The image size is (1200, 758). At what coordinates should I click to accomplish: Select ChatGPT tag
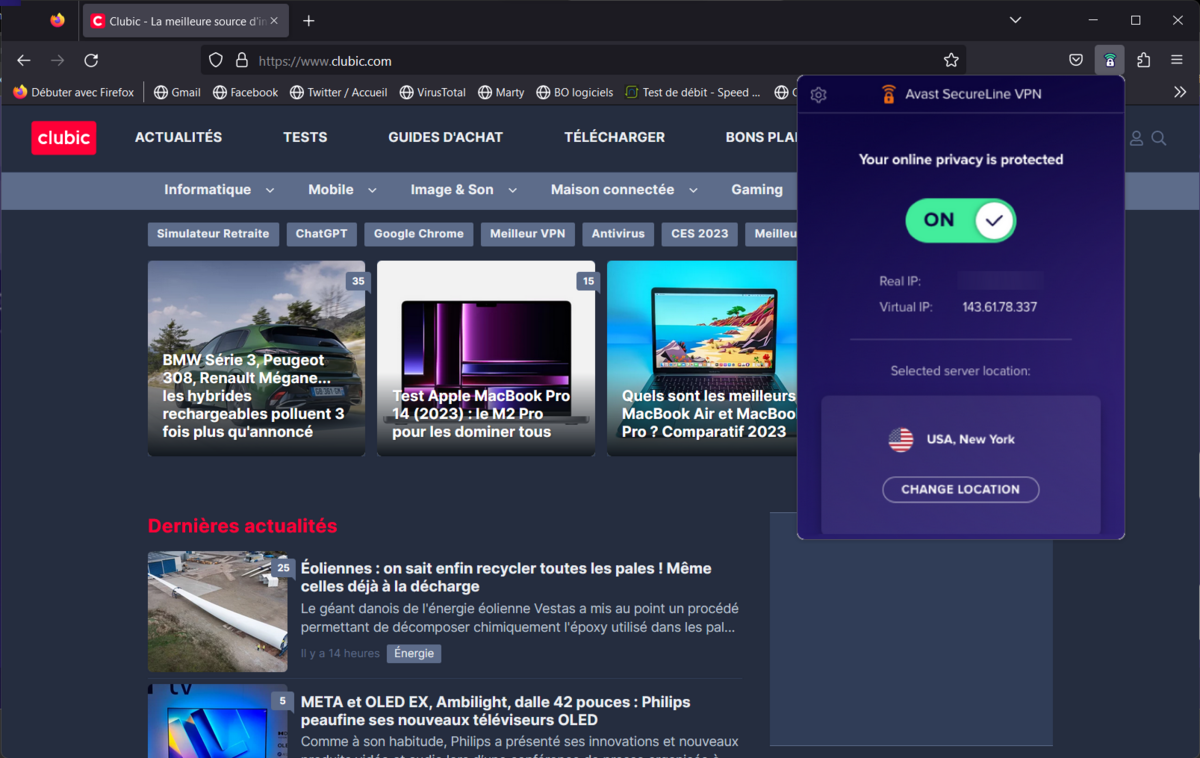tap(321, 234)
